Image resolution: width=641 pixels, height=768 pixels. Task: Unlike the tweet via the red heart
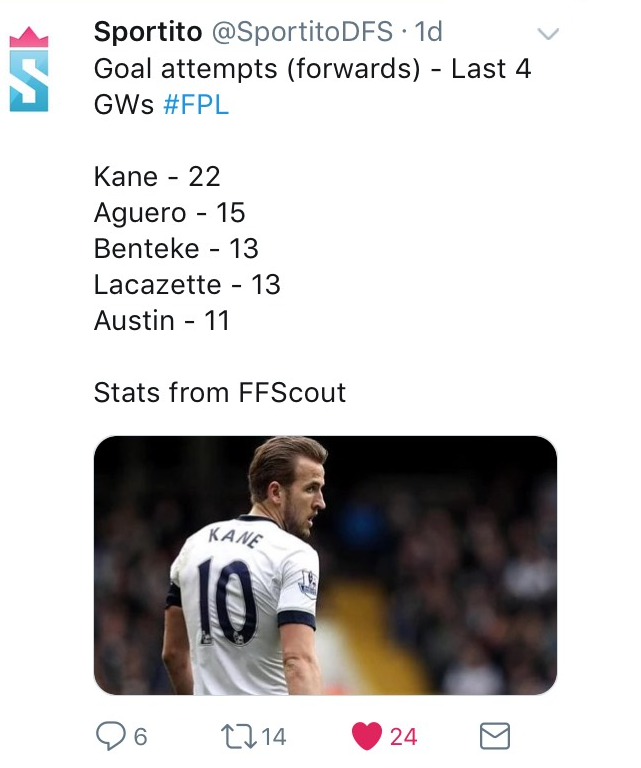click(x=367, y=736)
